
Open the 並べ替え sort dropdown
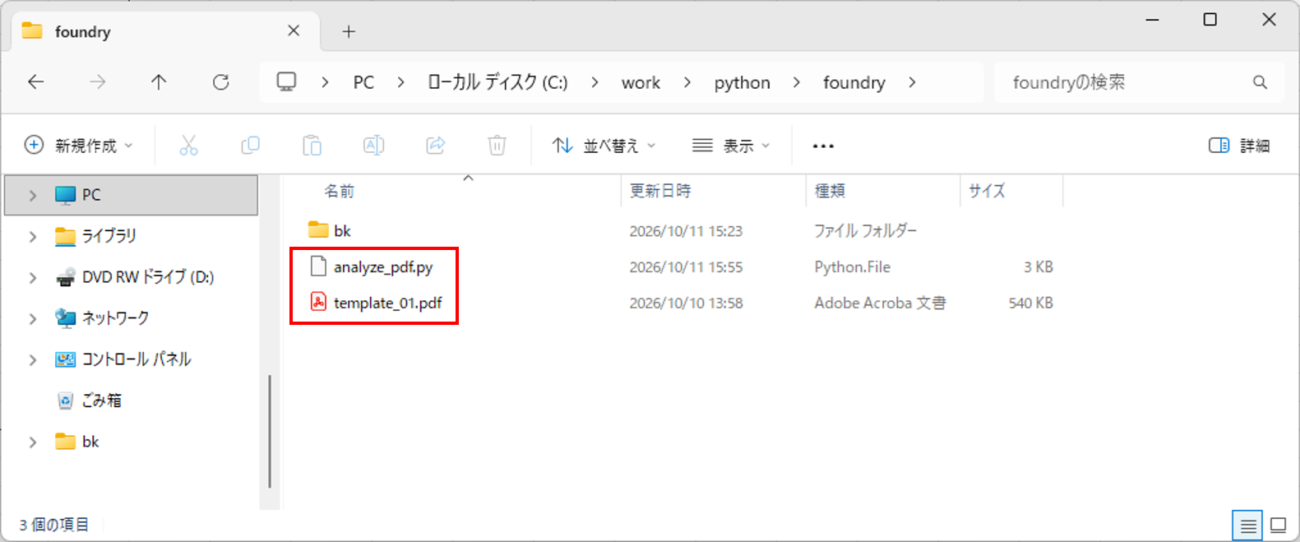[x=604, y=146]
